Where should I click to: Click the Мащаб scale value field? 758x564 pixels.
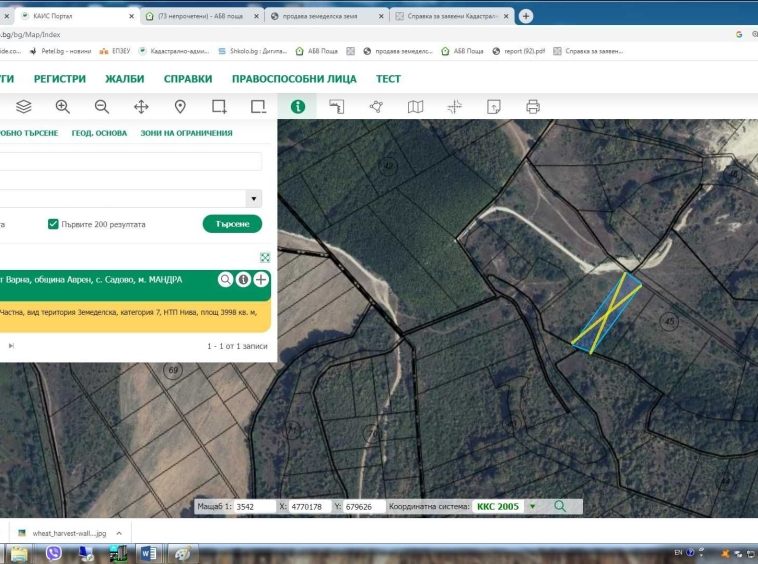[x=254, y=506]
